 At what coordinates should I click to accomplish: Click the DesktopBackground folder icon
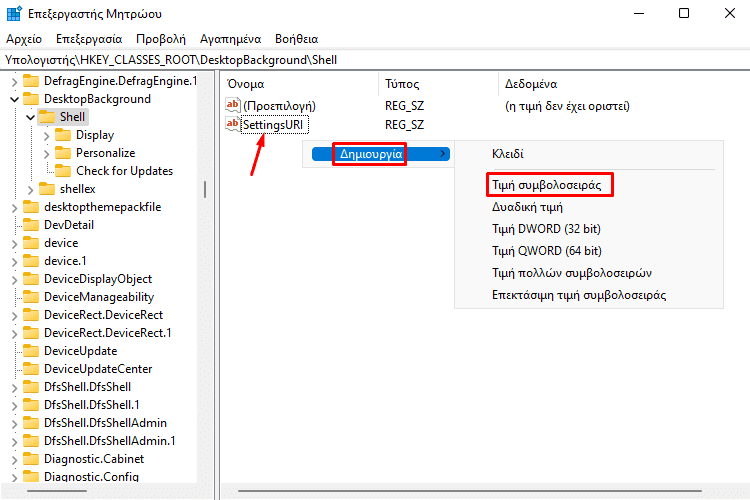[x=31, y=99]
